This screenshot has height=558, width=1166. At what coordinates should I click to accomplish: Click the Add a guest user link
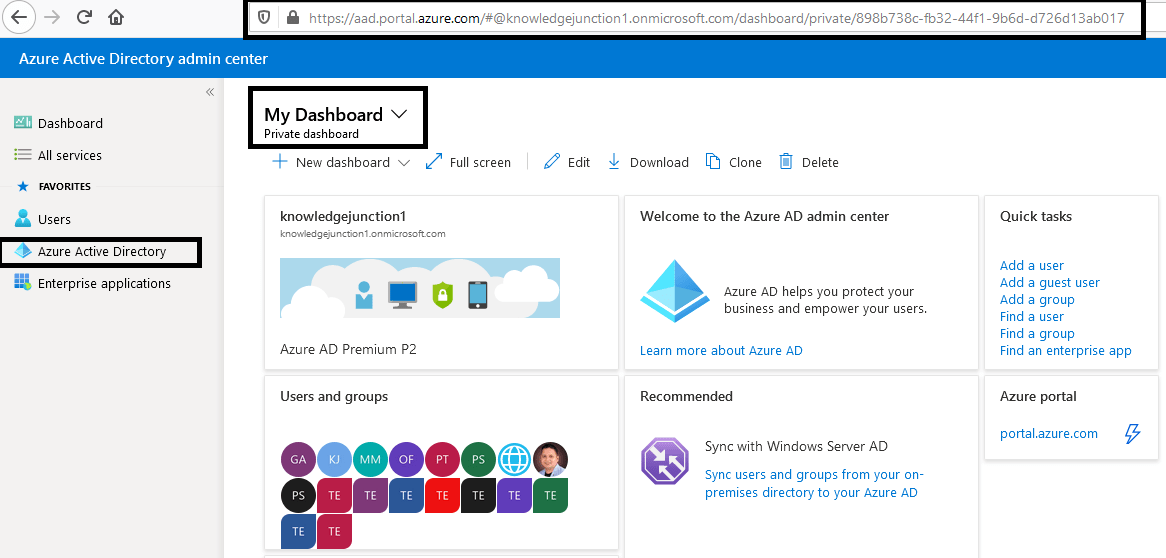click(1049, 282)
